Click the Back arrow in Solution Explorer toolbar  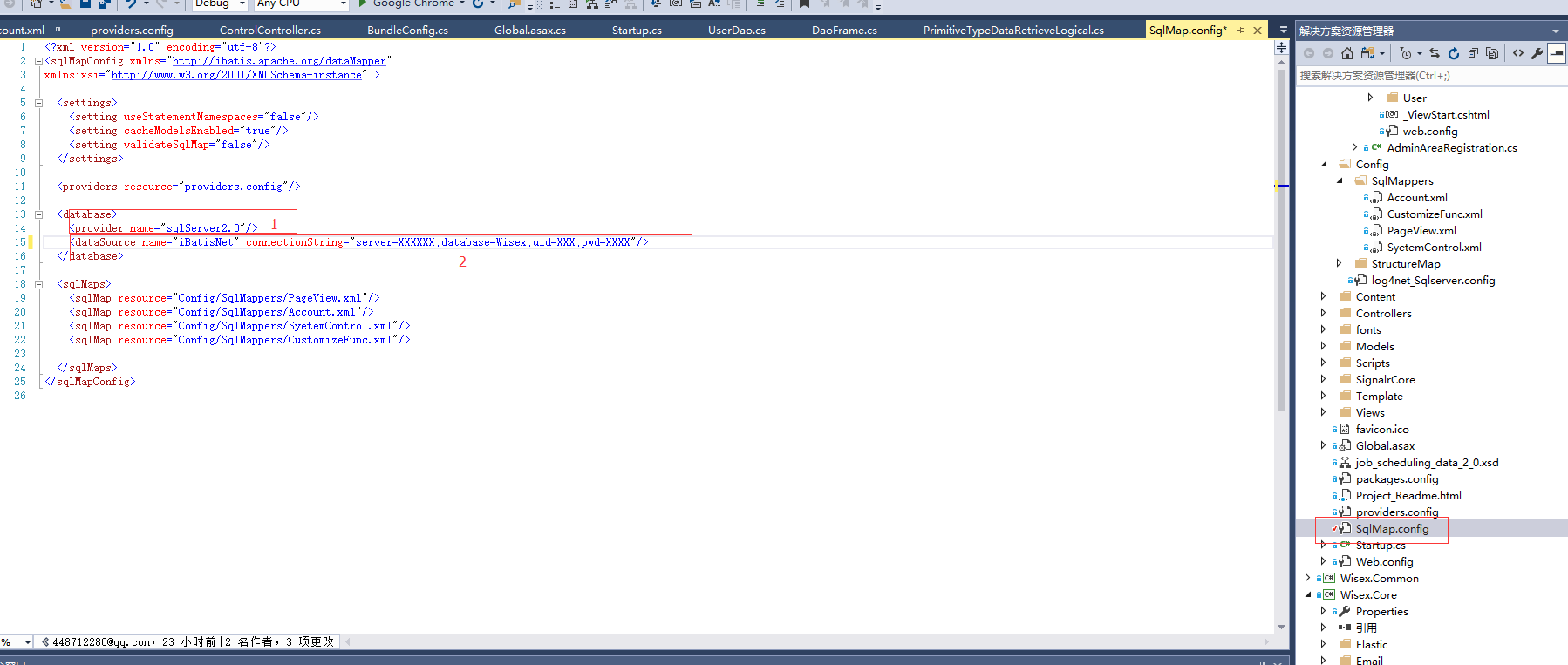[x=1309, y=53]
